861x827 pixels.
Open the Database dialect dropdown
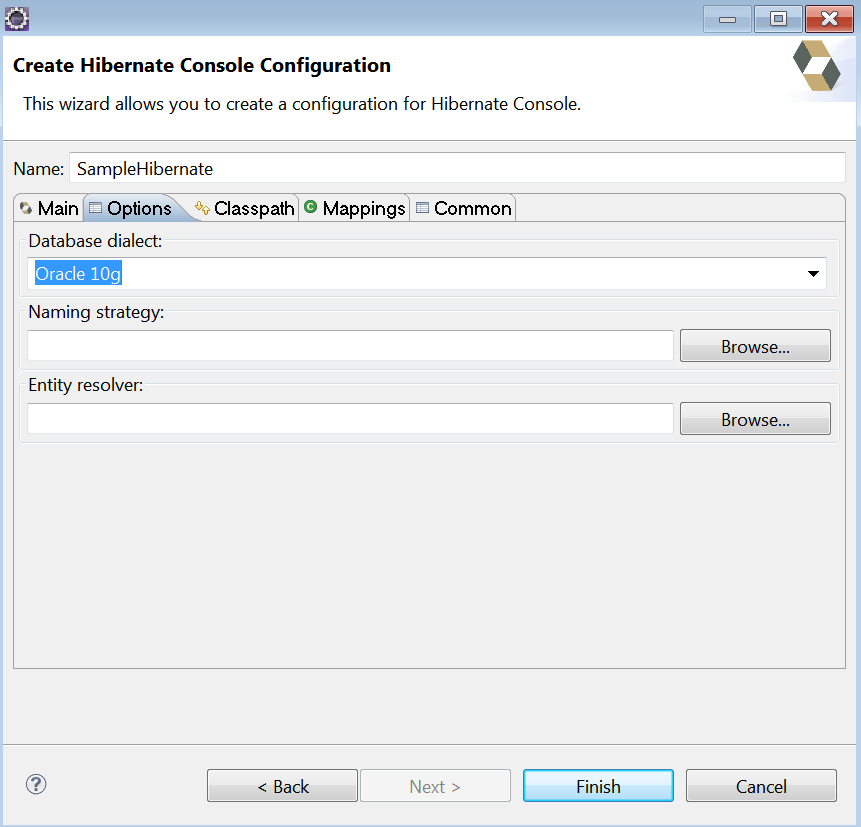(x=814, y=273)
